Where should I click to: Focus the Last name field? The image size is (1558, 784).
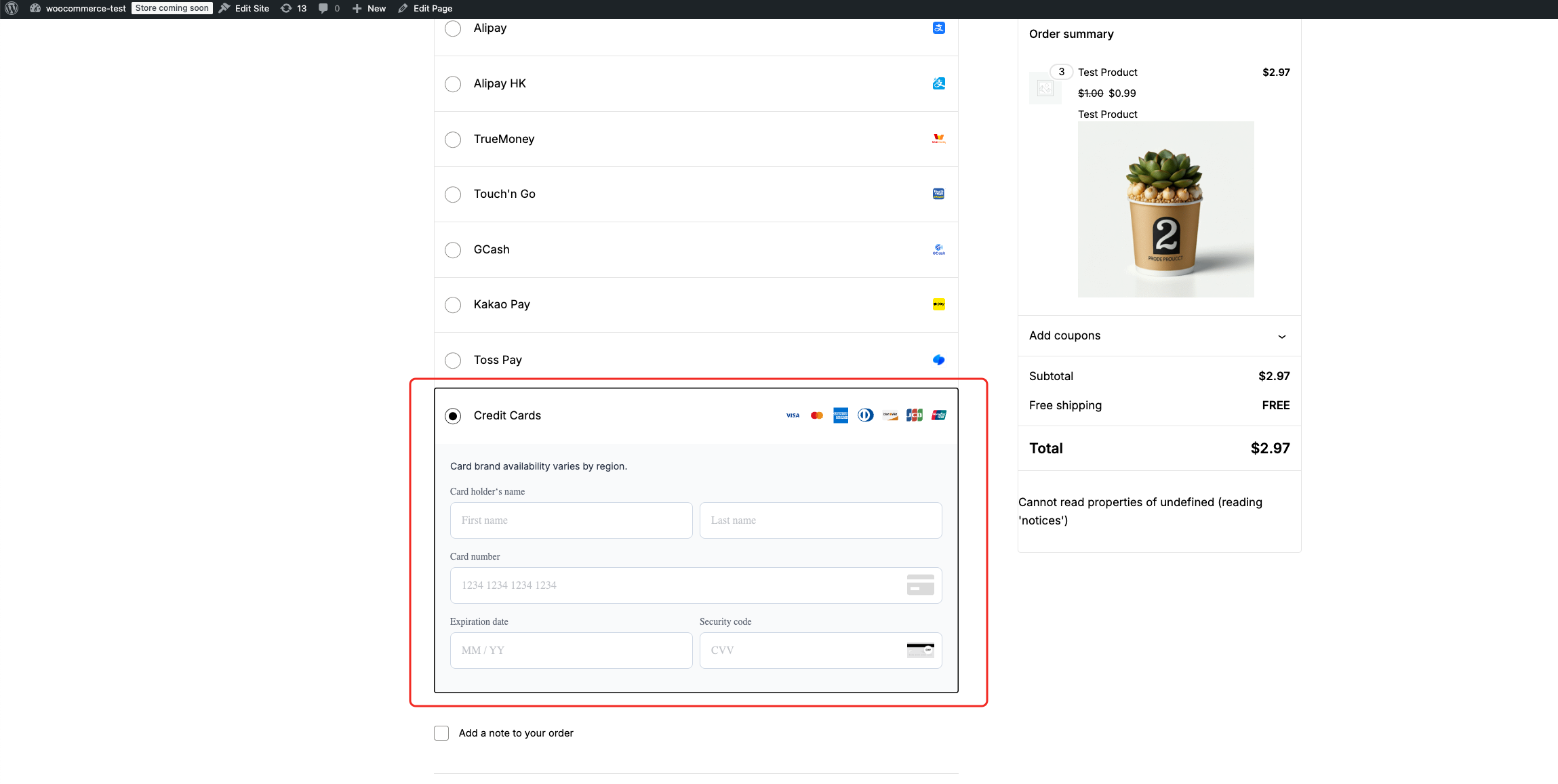point(821,520)
